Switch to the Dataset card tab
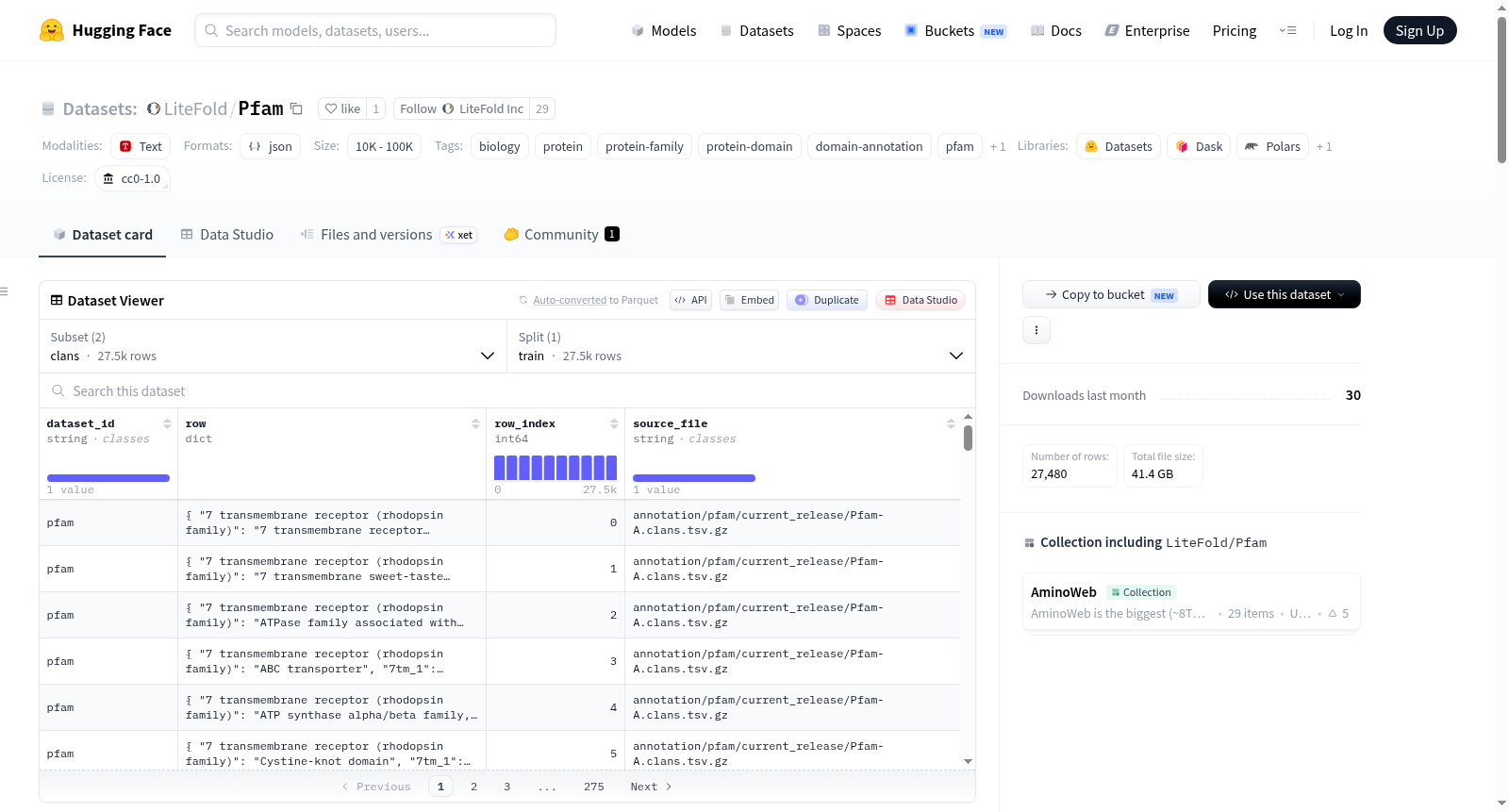The height and width of the screenshot is (812, 1509). tap(102, 235)
